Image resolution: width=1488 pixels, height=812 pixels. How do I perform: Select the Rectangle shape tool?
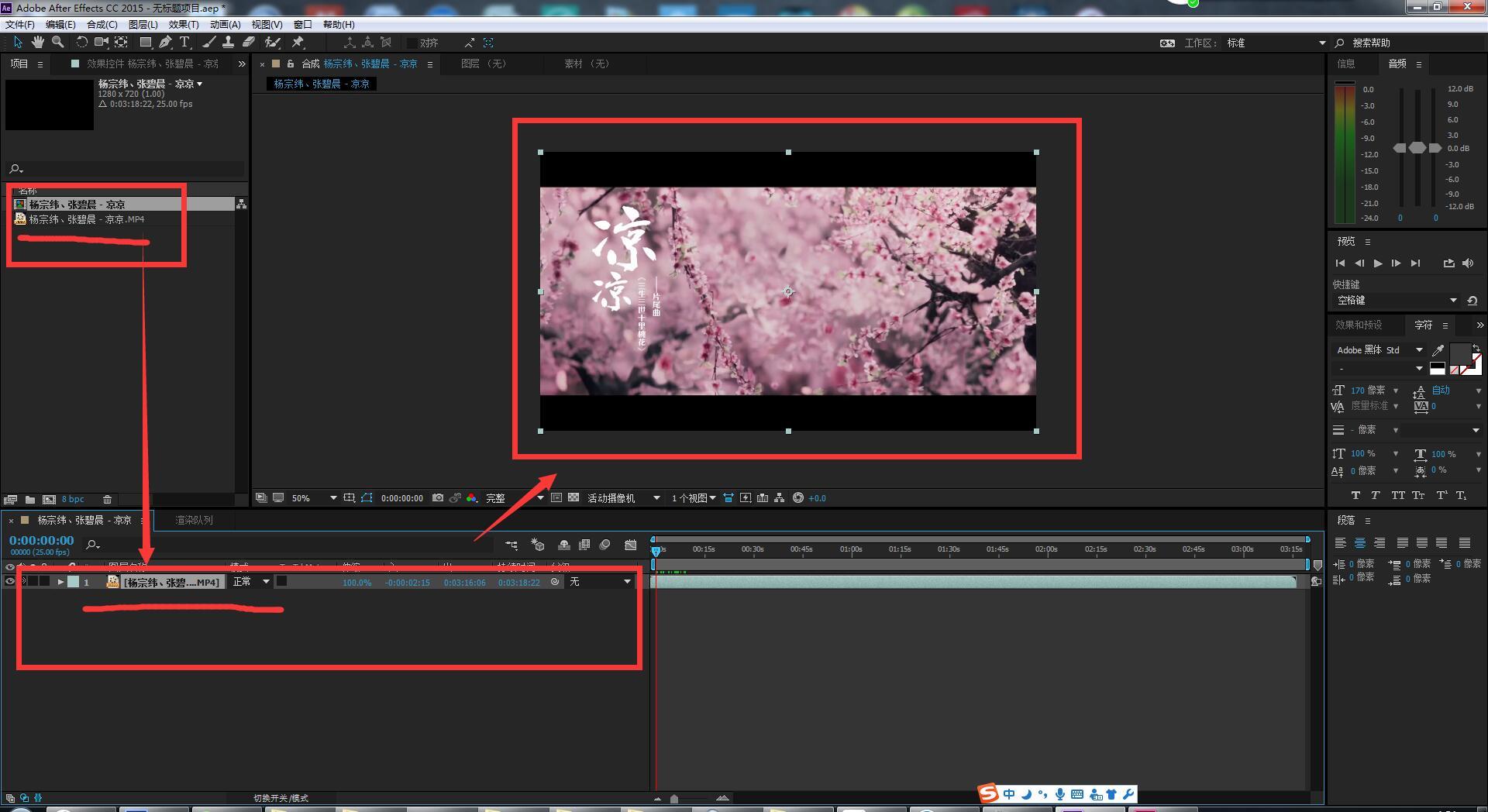pyautogui.click(x=145, y=43)
